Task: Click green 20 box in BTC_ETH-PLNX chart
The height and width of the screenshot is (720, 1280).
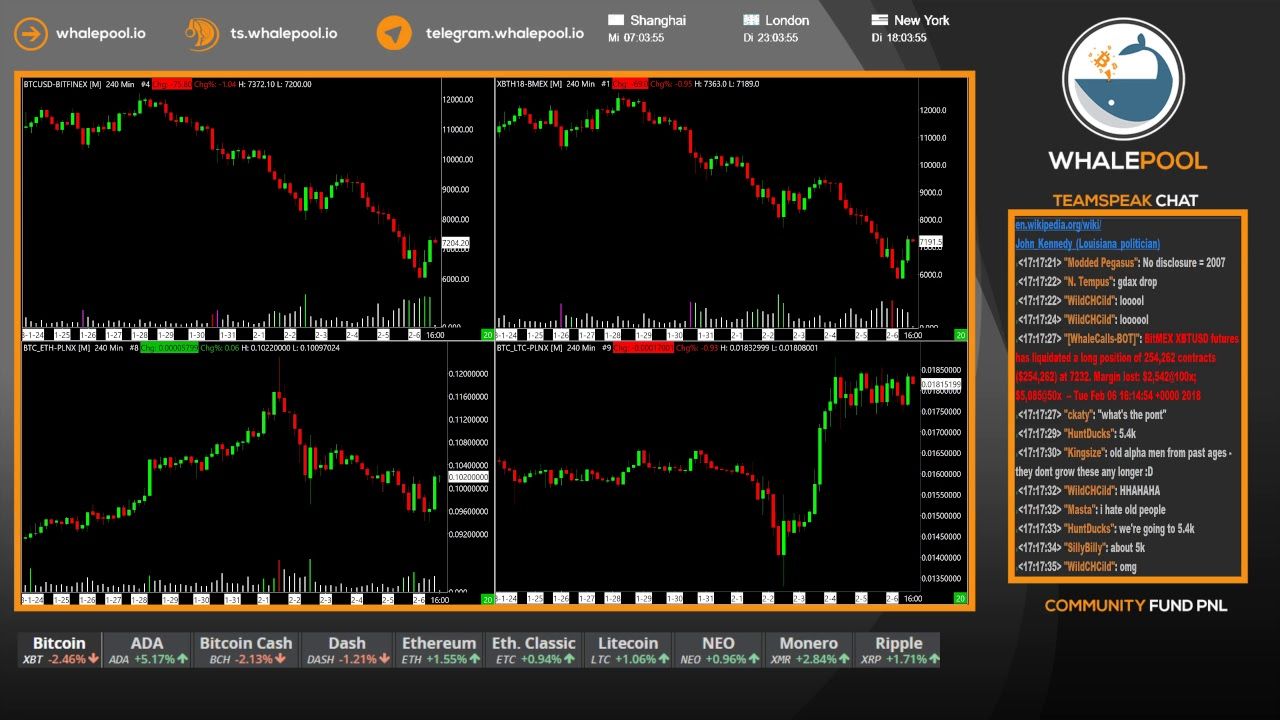Action: (487, 599)
